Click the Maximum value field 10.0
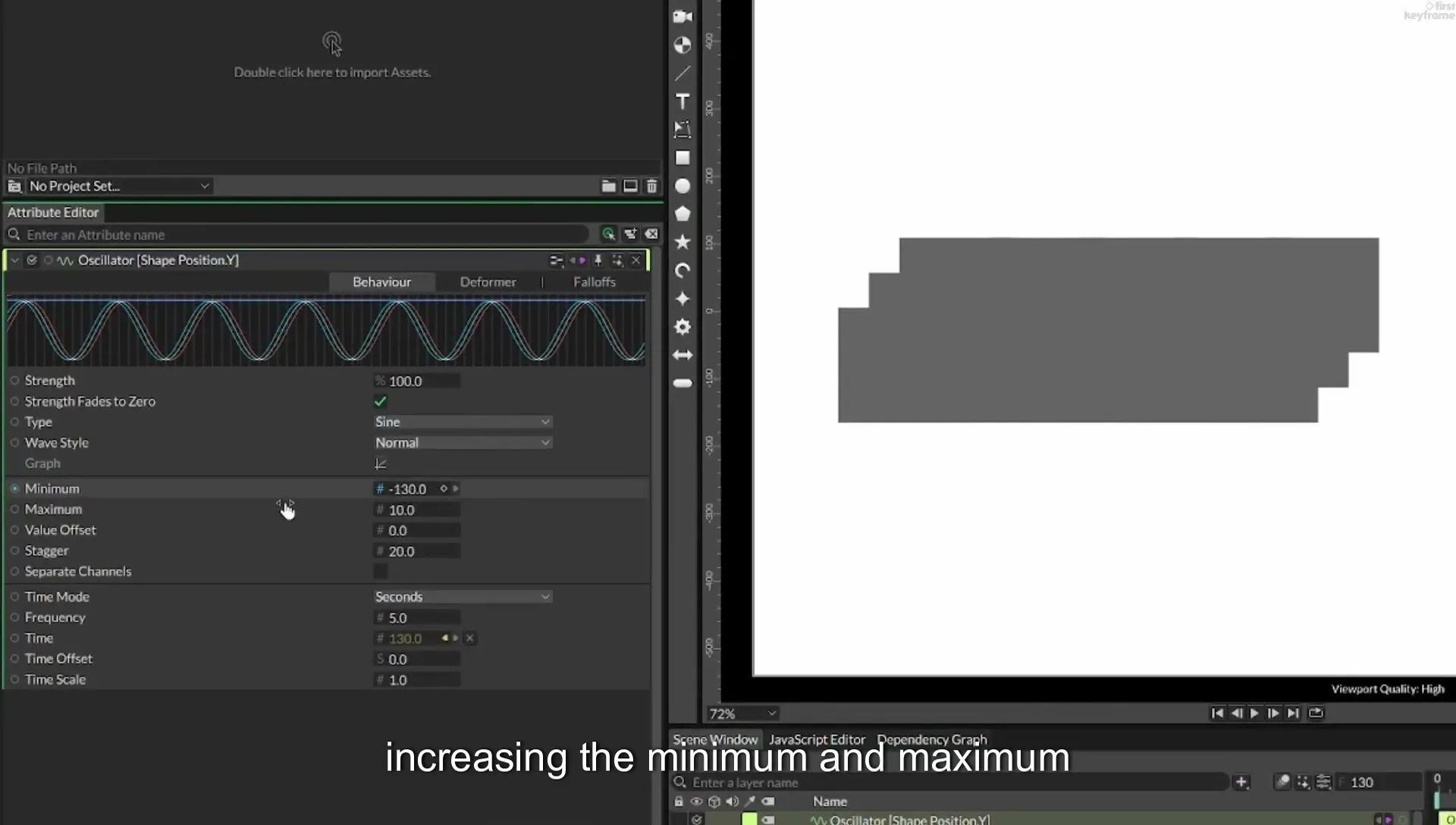Screen dimensions: 1456x825 419,510
